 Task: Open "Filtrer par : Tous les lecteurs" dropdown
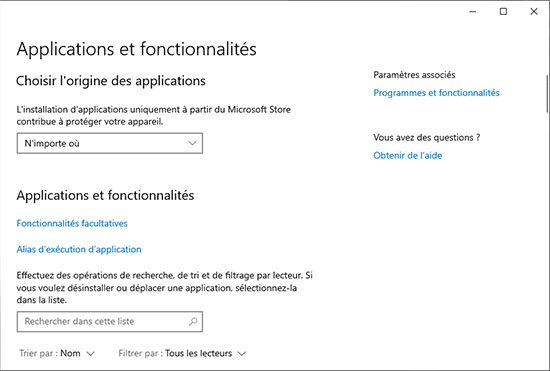[x=182, y=353]
